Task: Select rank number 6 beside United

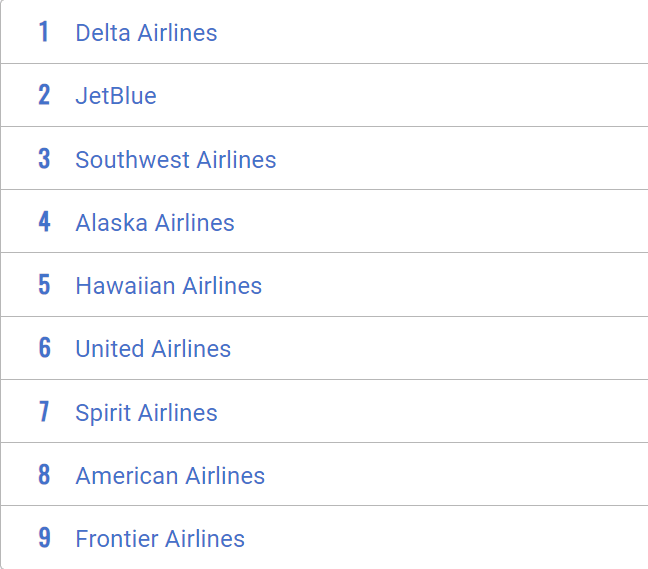Action: click(44, 348)
